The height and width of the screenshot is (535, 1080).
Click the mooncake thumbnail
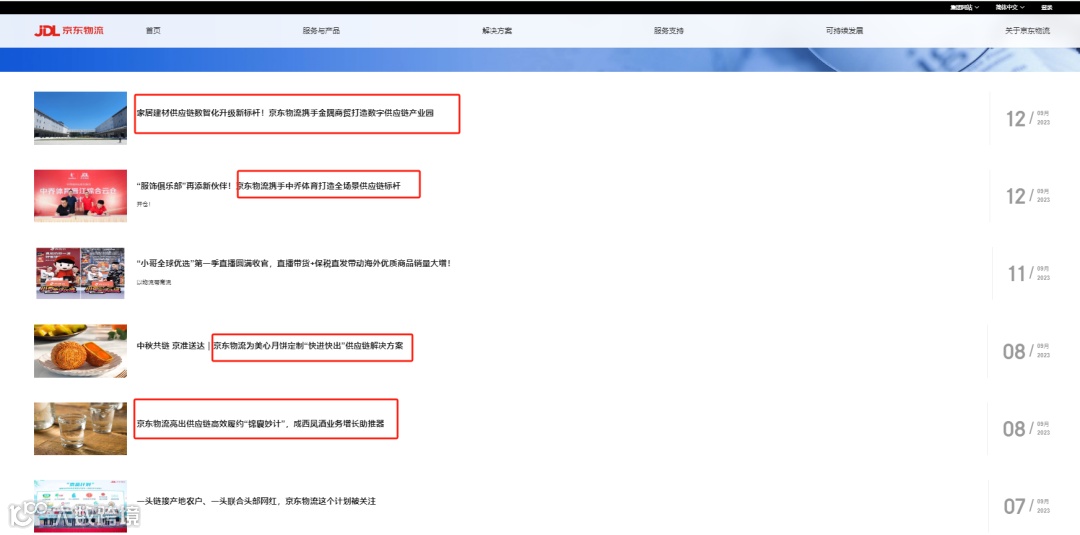click(81, 351)
